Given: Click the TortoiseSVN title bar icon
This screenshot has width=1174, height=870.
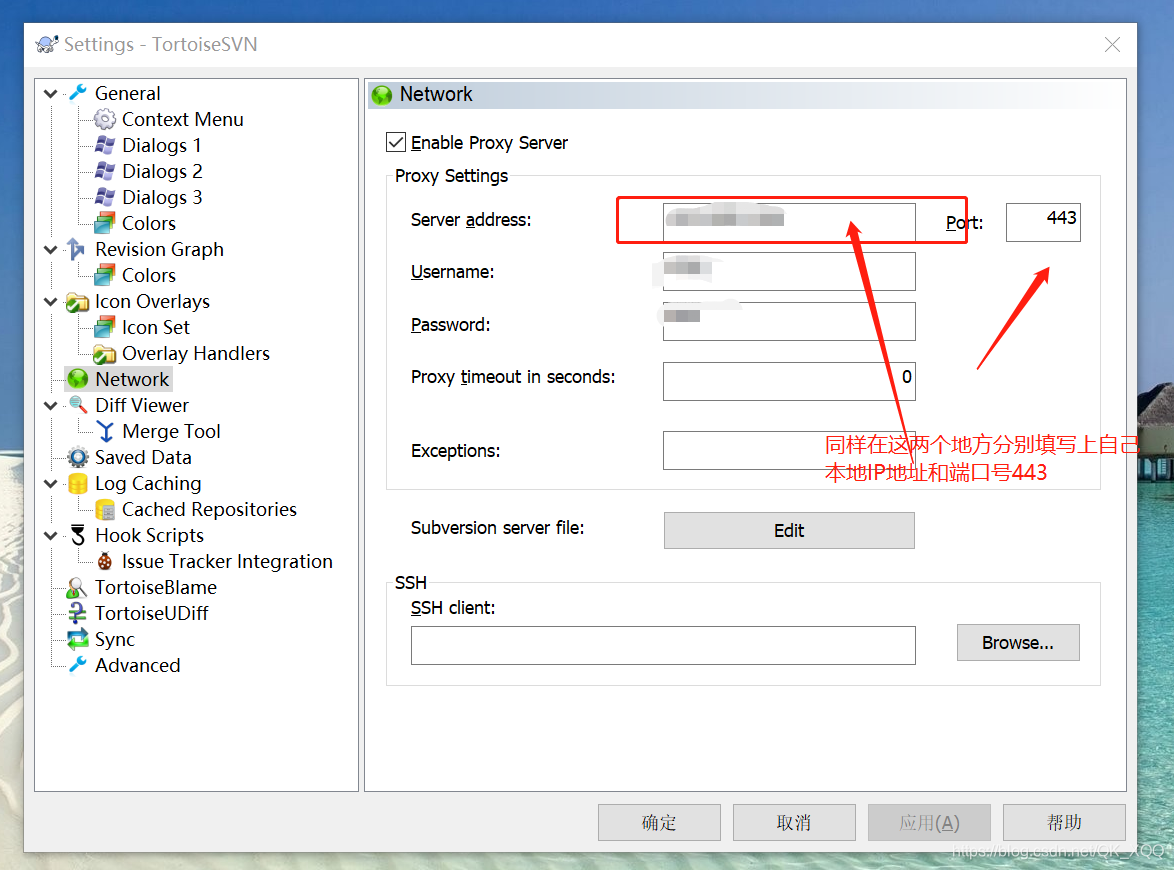Looking at the screenshot, I should coord(47,44).
